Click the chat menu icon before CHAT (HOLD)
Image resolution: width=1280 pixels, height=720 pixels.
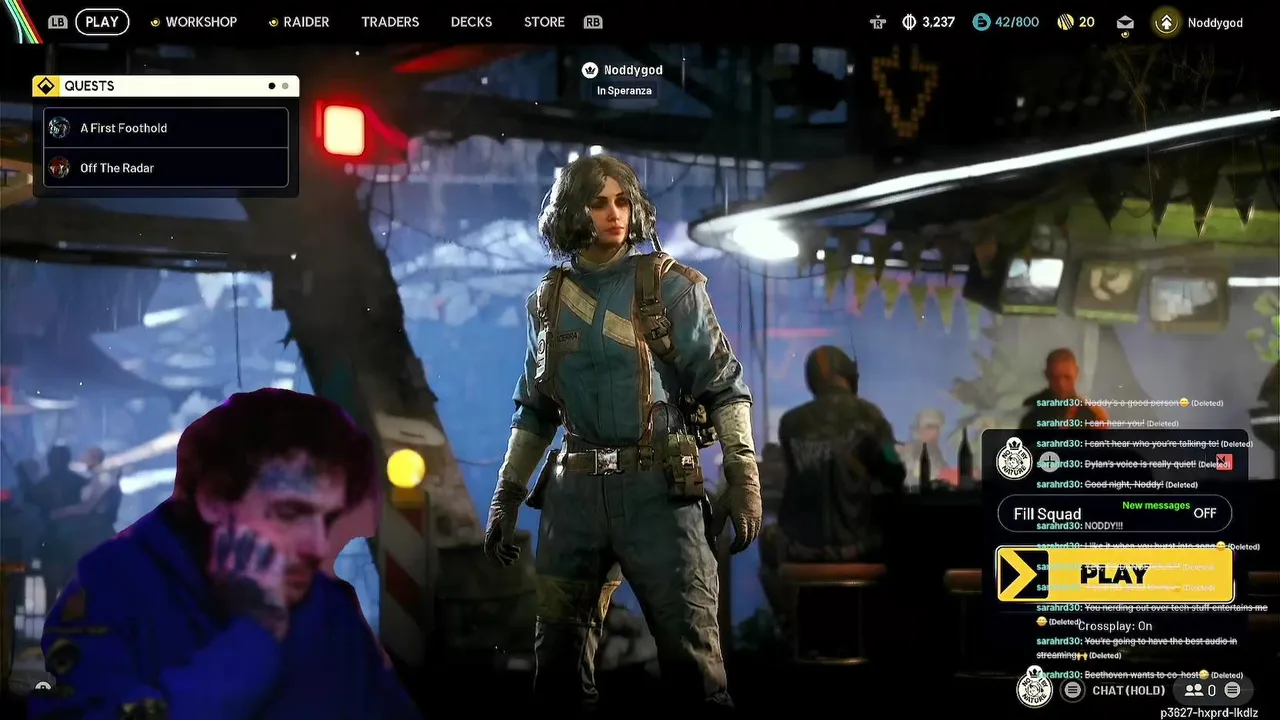click(1072, 690)
